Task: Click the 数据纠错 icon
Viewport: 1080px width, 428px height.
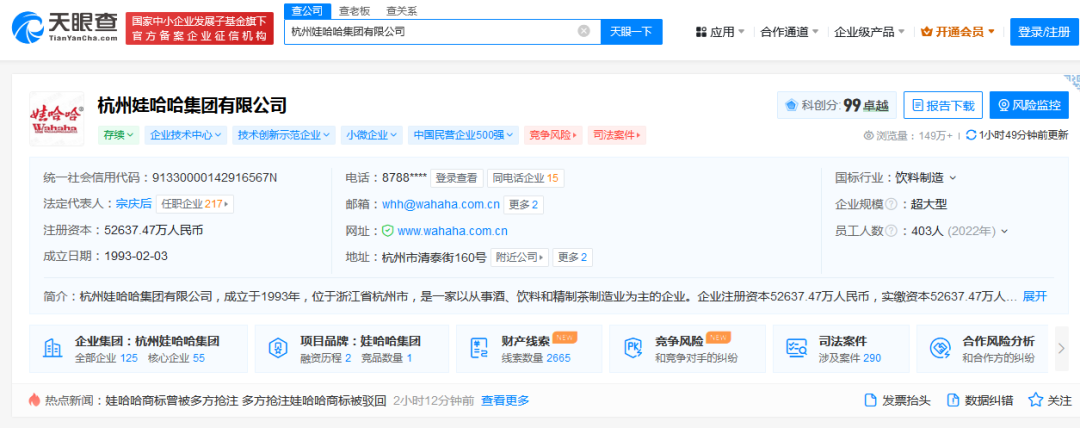Action: coord(953,400)
